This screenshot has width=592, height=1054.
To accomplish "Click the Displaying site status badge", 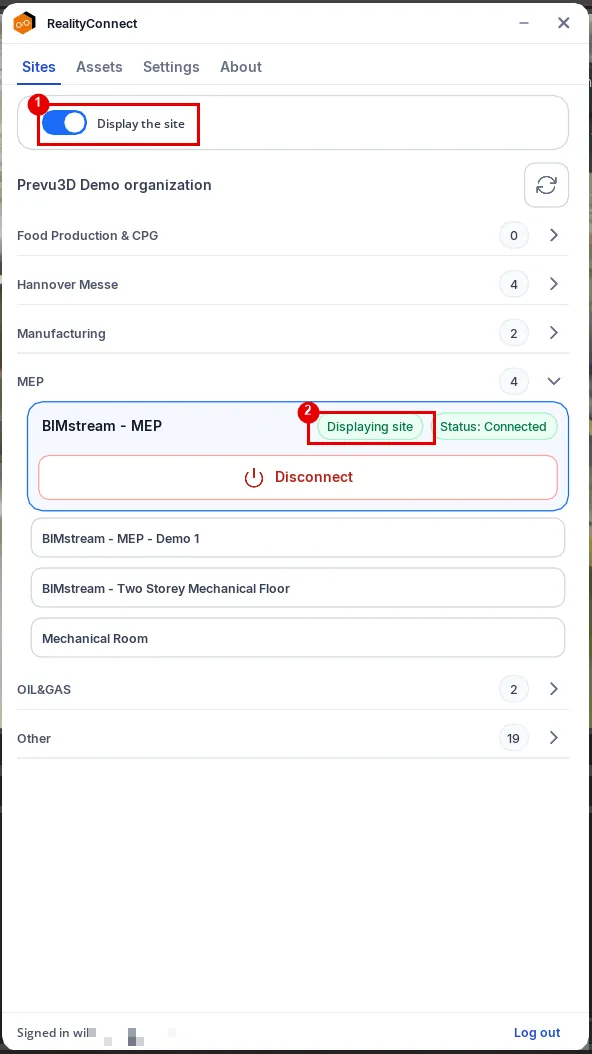I will [x=370, y=427].
